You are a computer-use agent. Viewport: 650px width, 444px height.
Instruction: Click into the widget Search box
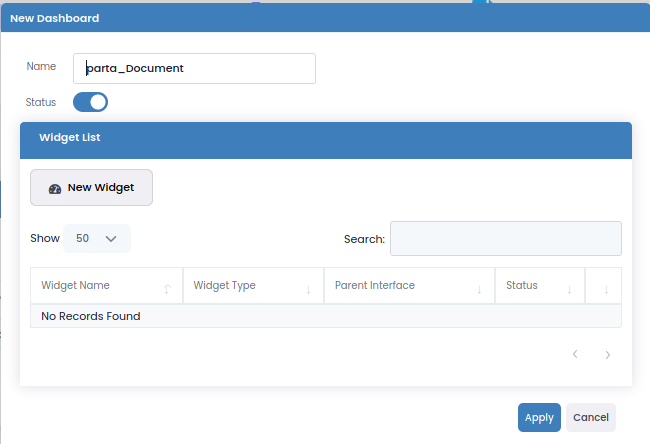(505, 239)
